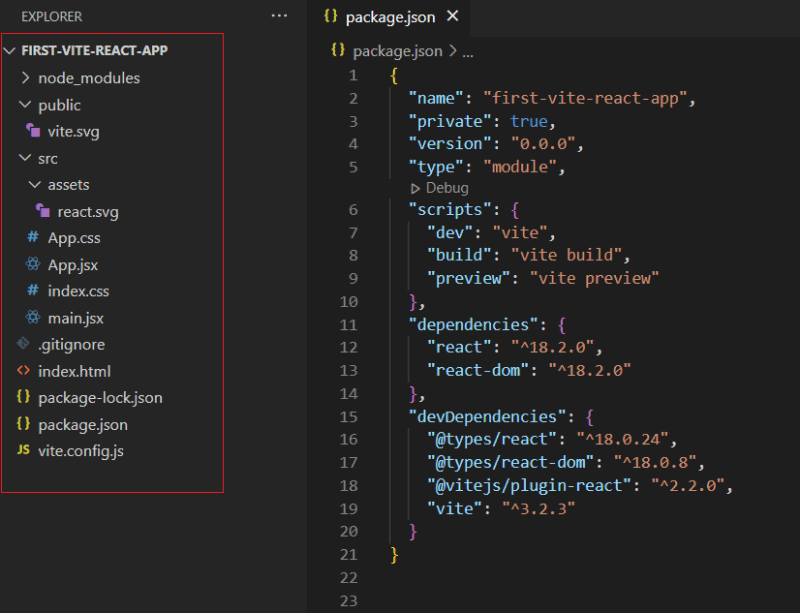The height and width of the screenshot is (613, 800).
Task: Click line number 22 in the gutter
Action: coord(349,578)
